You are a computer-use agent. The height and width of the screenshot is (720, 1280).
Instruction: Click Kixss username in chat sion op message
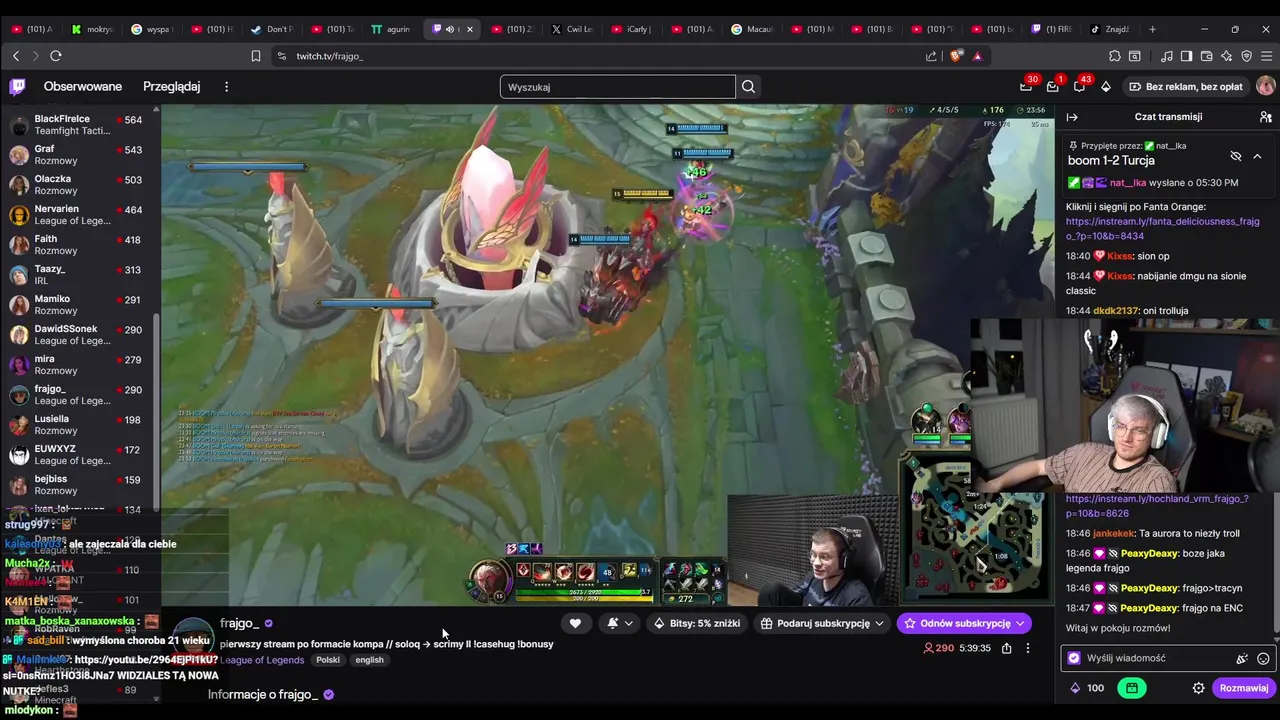click(1120, 256)
